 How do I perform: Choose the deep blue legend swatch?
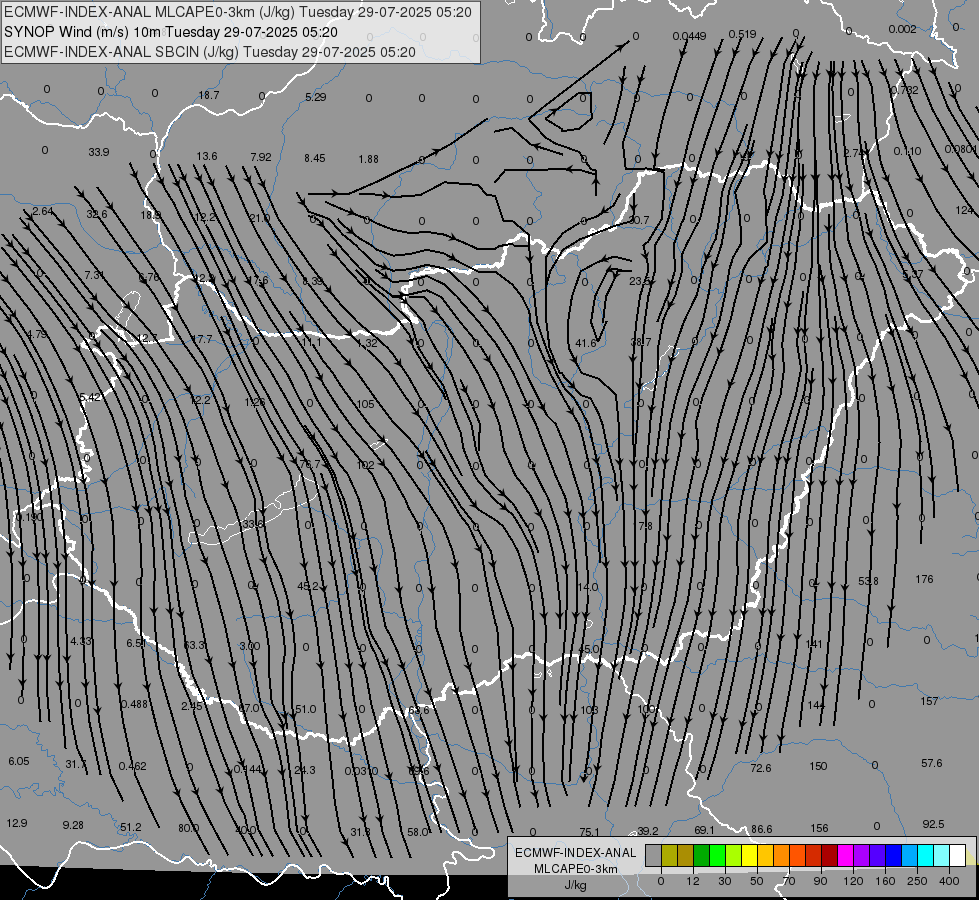[x=893, y=856]
